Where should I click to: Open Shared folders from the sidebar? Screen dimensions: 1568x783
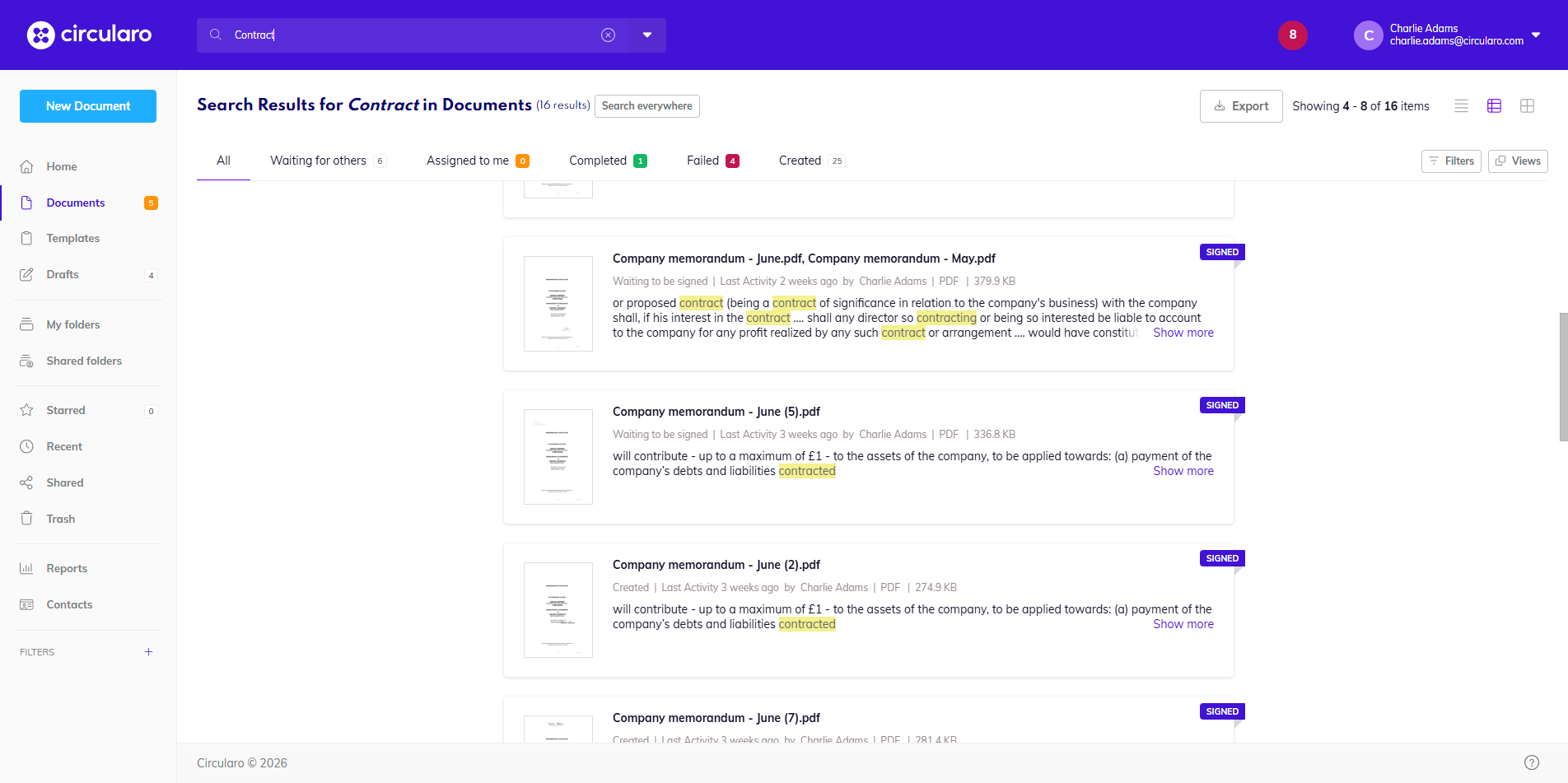coord(26,361)
